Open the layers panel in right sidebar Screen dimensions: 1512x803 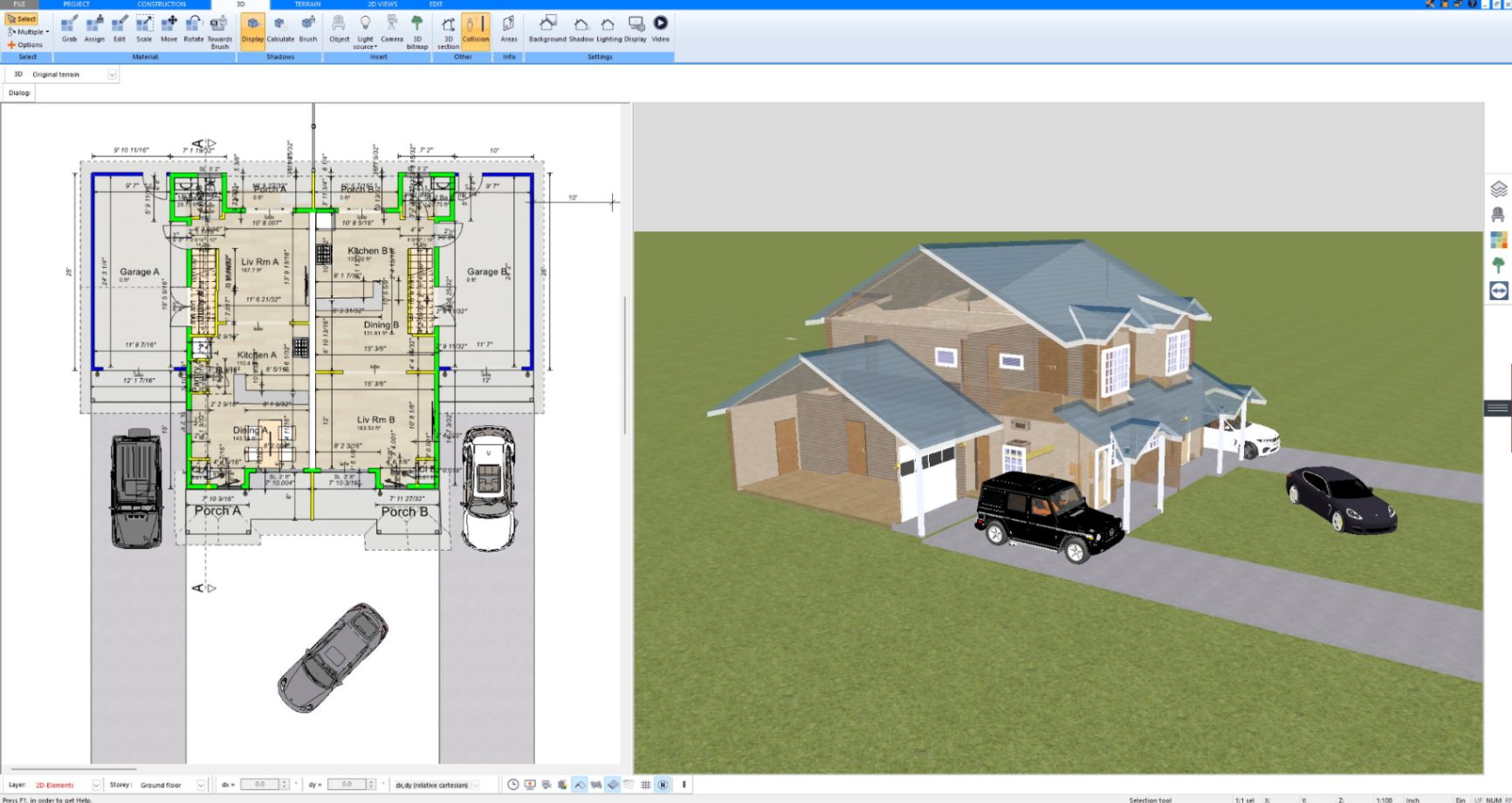1499,189
